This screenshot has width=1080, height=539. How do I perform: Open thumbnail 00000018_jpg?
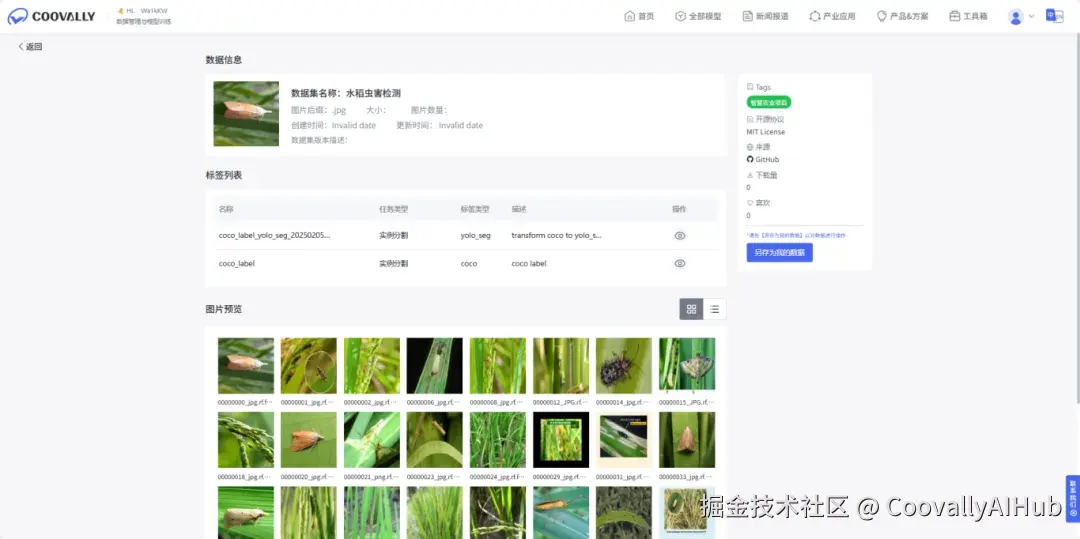click(246, 440)
